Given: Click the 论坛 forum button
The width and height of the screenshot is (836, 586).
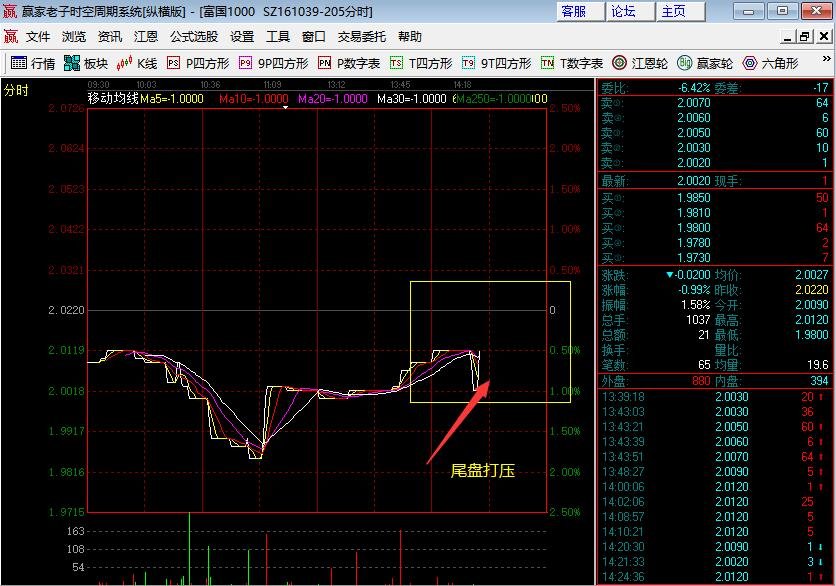Looking at the screenshot, I should [630, 11].
